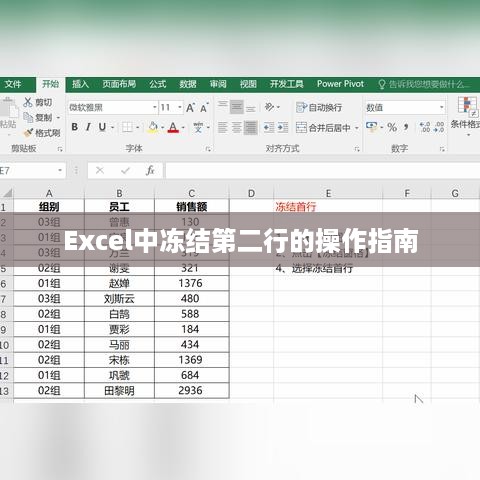Viewport: 480px width, 480px height.
Task: Click the formula bar Cancel X
Action: (x=100, y=171)
